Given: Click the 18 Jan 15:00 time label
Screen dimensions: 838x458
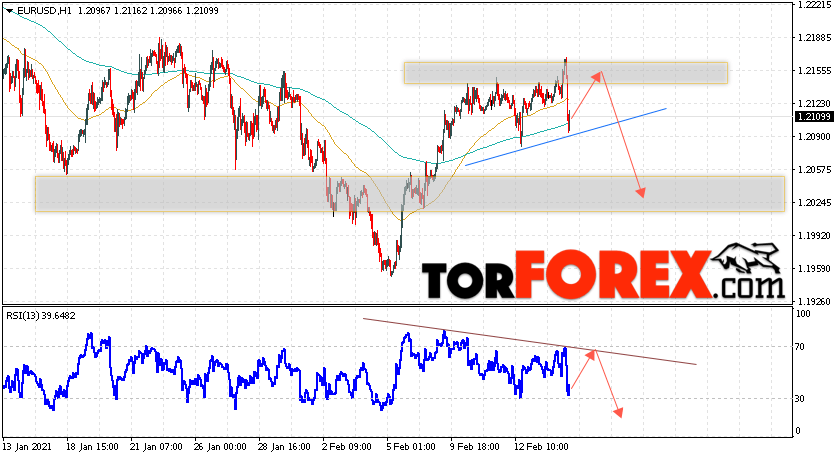Looking at the screenshot, I should coord(92,447).
